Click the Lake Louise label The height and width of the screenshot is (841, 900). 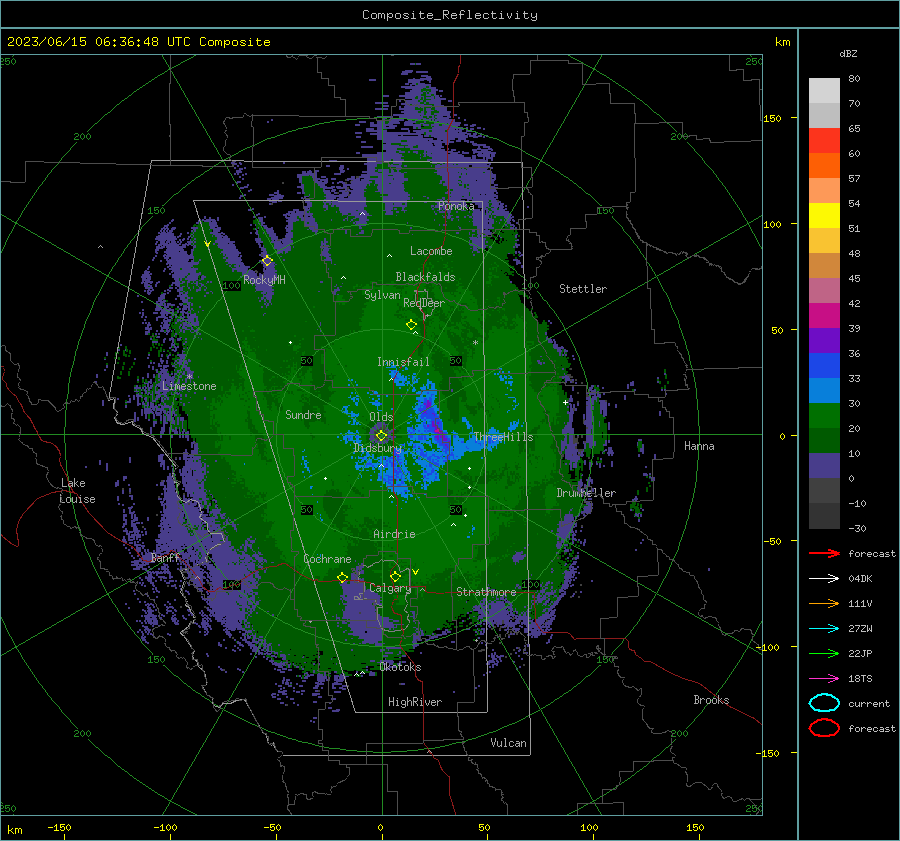point(78,491)
